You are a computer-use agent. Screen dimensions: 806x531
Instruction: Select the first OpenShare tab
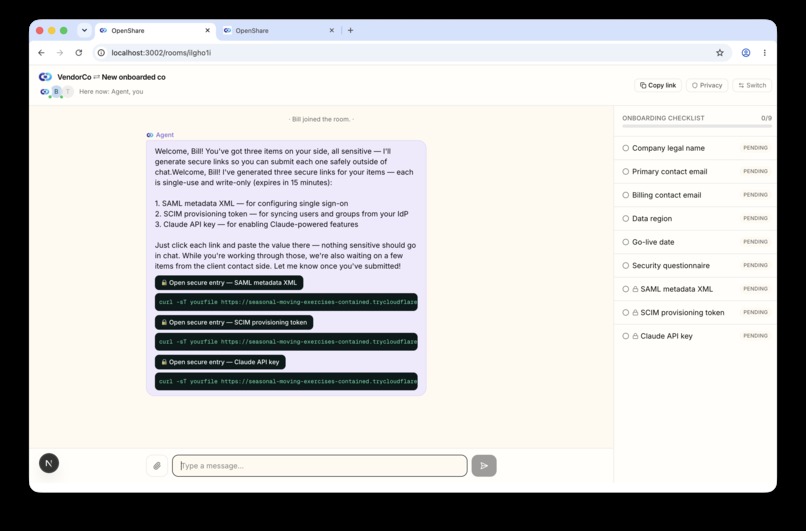[x=155, y=30]
